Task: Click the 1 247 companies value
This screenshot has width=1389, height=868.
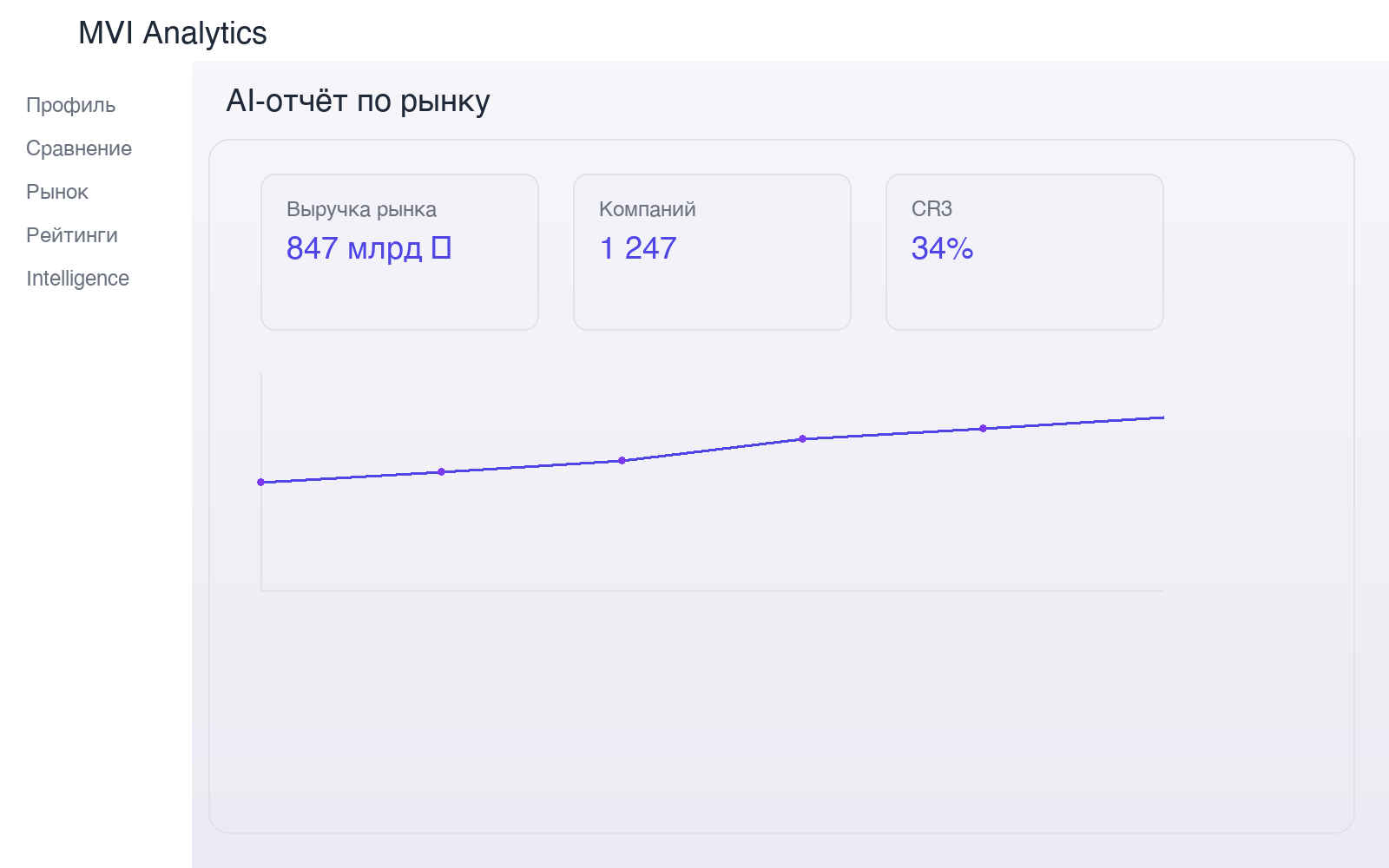Action: coord(638,248)
